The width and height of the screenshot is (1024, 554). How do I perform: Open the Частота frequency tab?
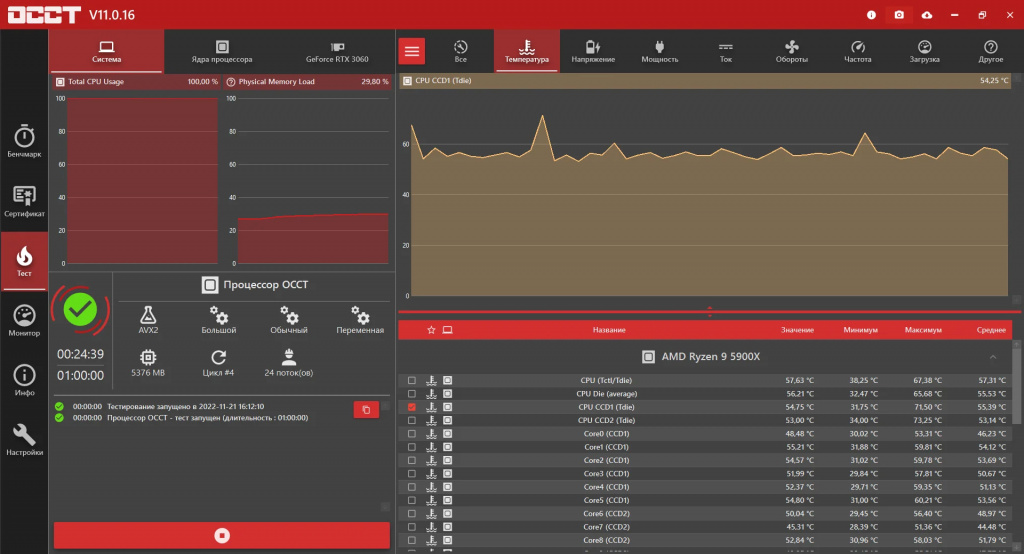tap(857, 51)
